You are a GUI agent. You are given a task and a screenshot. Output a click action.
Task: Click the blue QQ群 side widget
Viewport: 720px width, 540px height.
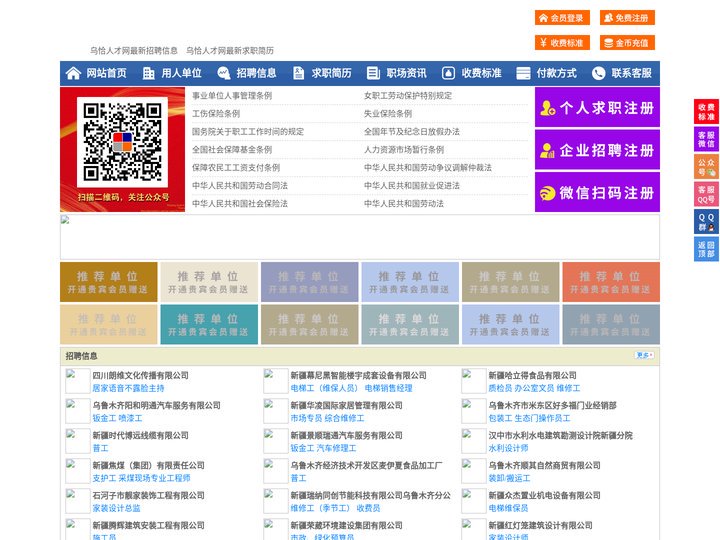pos(706,222)
